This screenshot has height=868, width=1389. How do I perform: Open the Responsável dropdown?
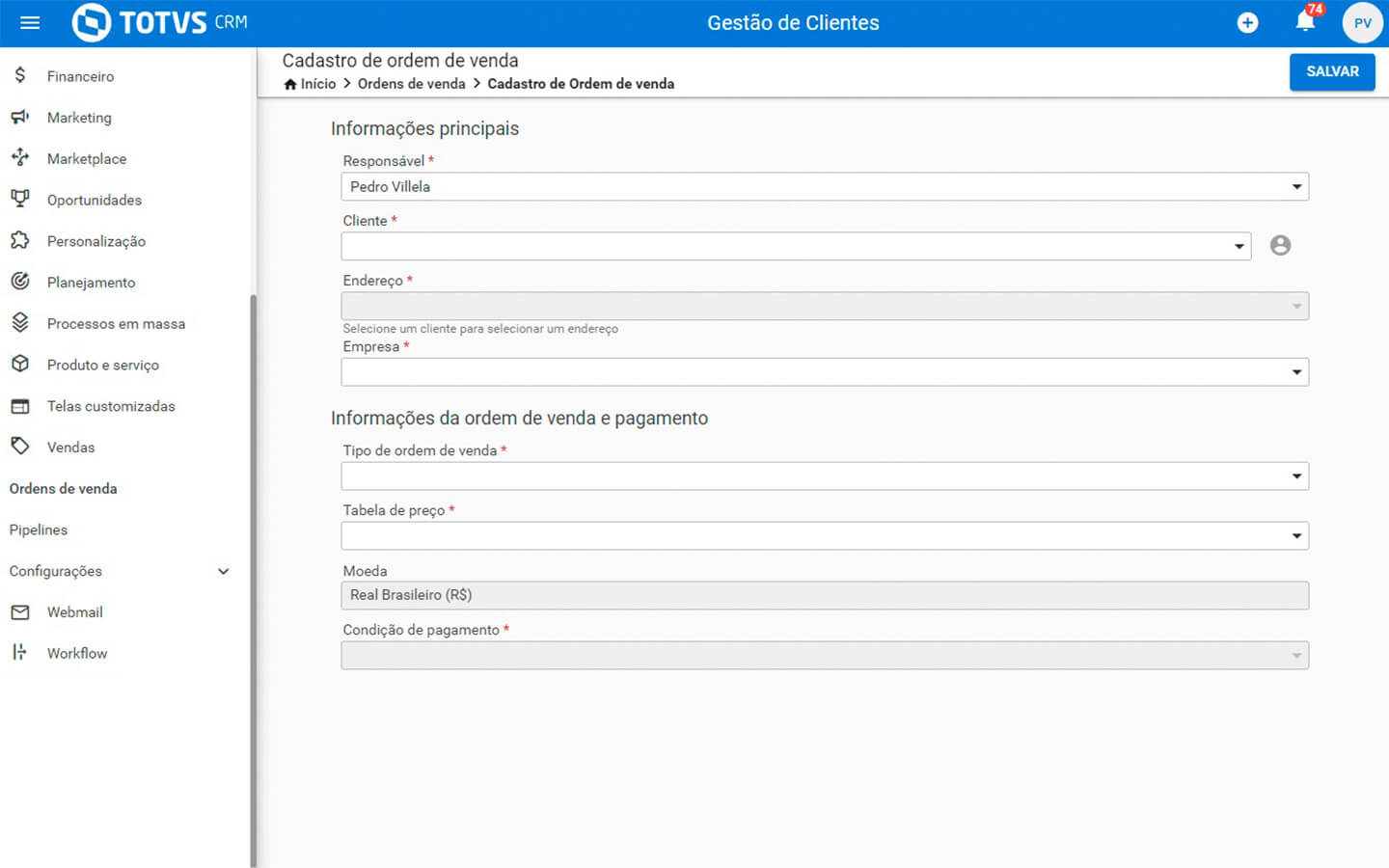click(824, 187)
